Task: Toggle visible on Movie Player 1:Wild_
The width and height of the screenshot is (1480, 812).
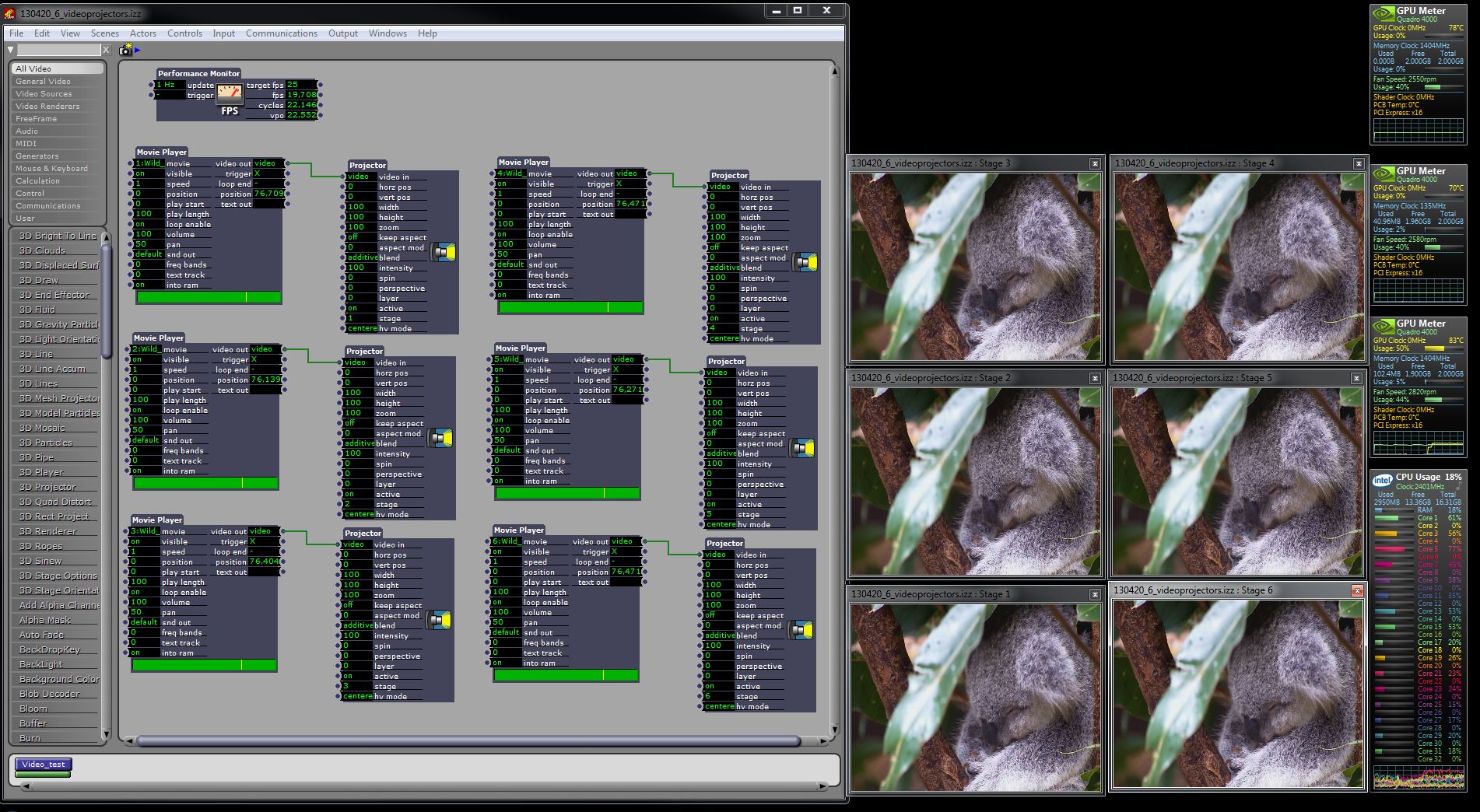Action: (x=149, y=173)
